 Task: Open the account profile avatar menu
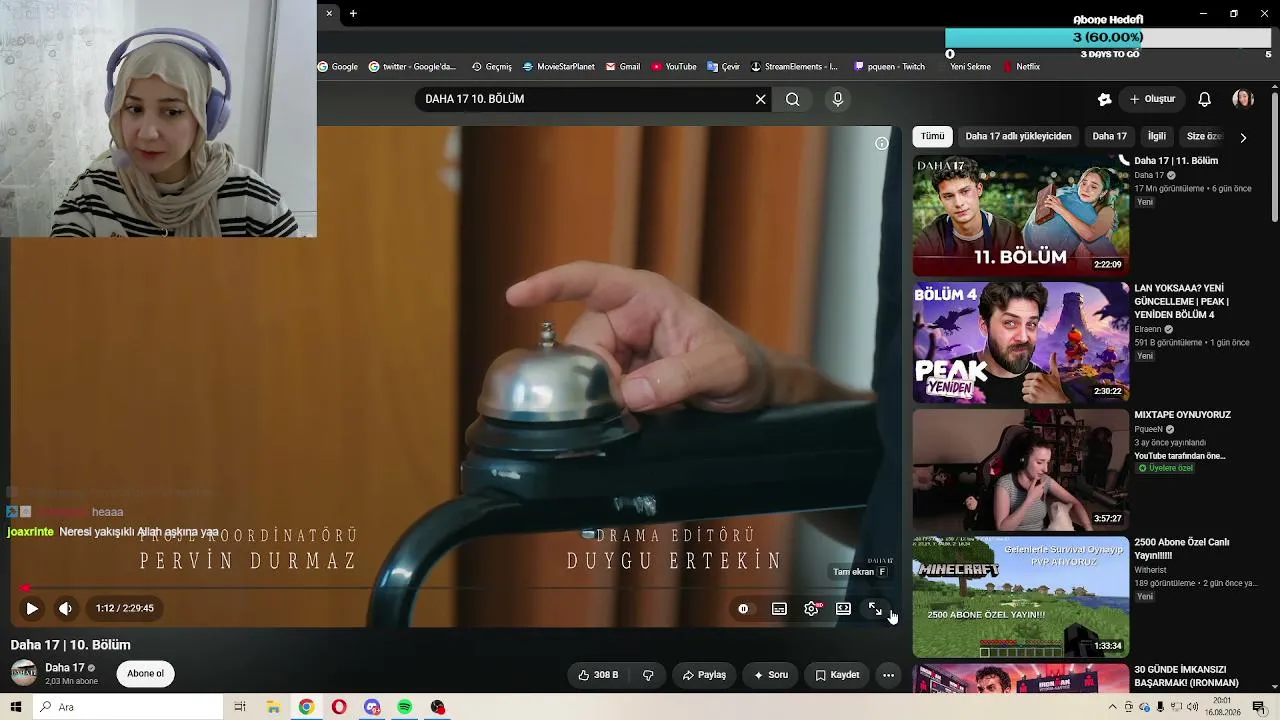tap(1243, 99)
